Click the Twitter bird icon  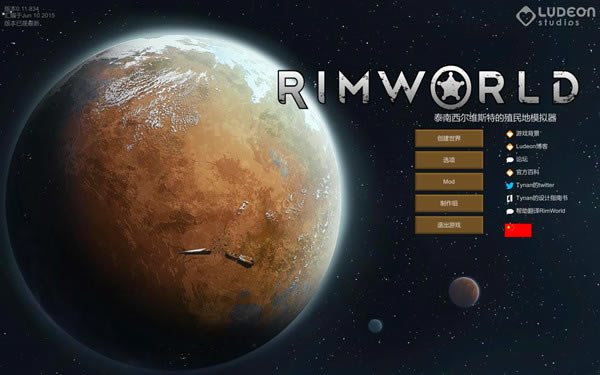(510, 186)
